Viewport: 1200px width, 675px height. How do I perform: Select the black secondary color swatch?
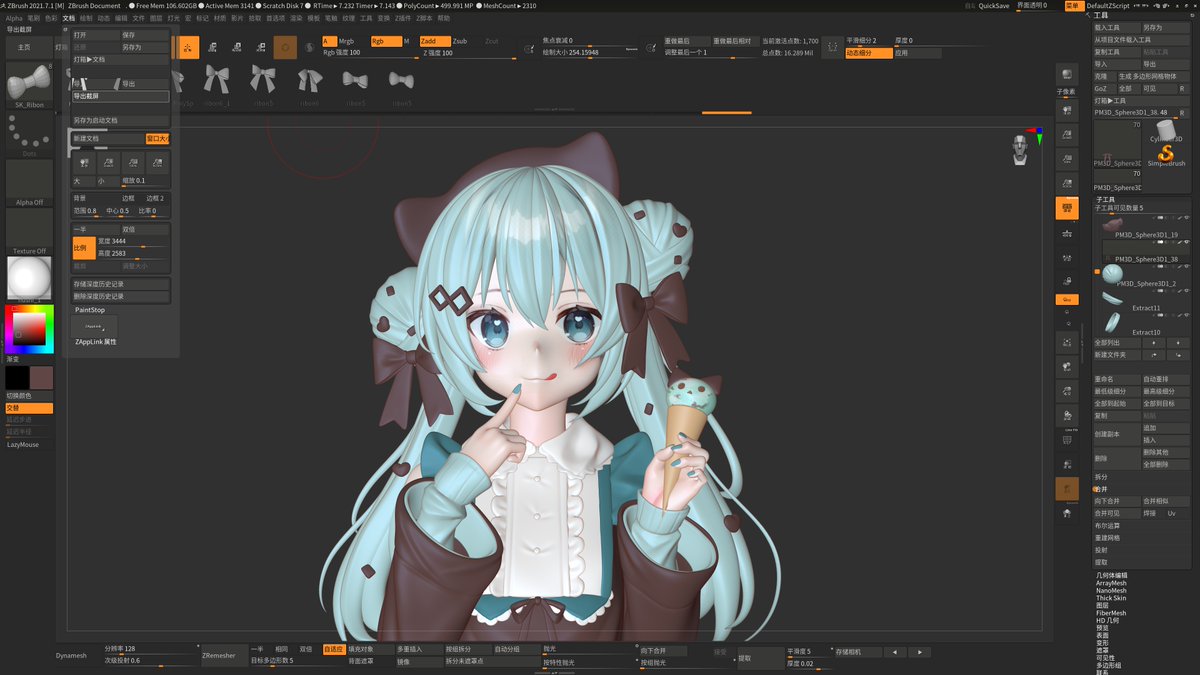click(x=17, y=378)
